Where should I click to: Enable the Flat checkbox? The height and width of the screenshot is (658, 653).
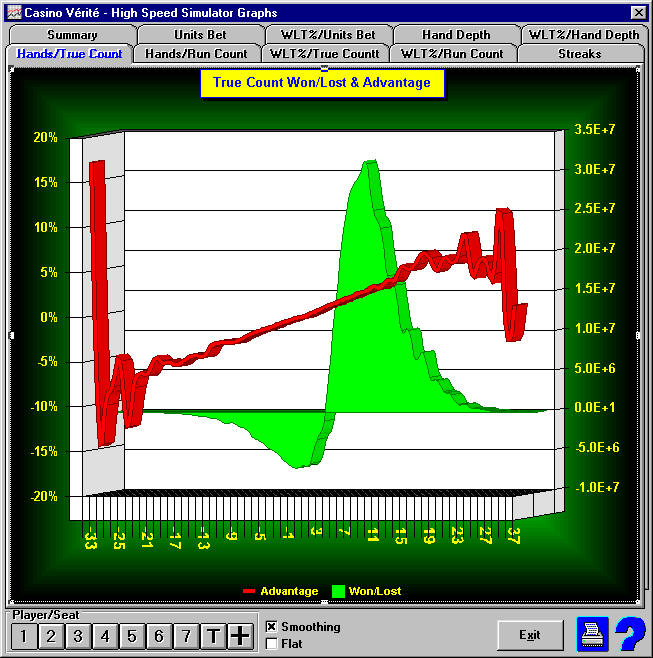coord(271,644)
